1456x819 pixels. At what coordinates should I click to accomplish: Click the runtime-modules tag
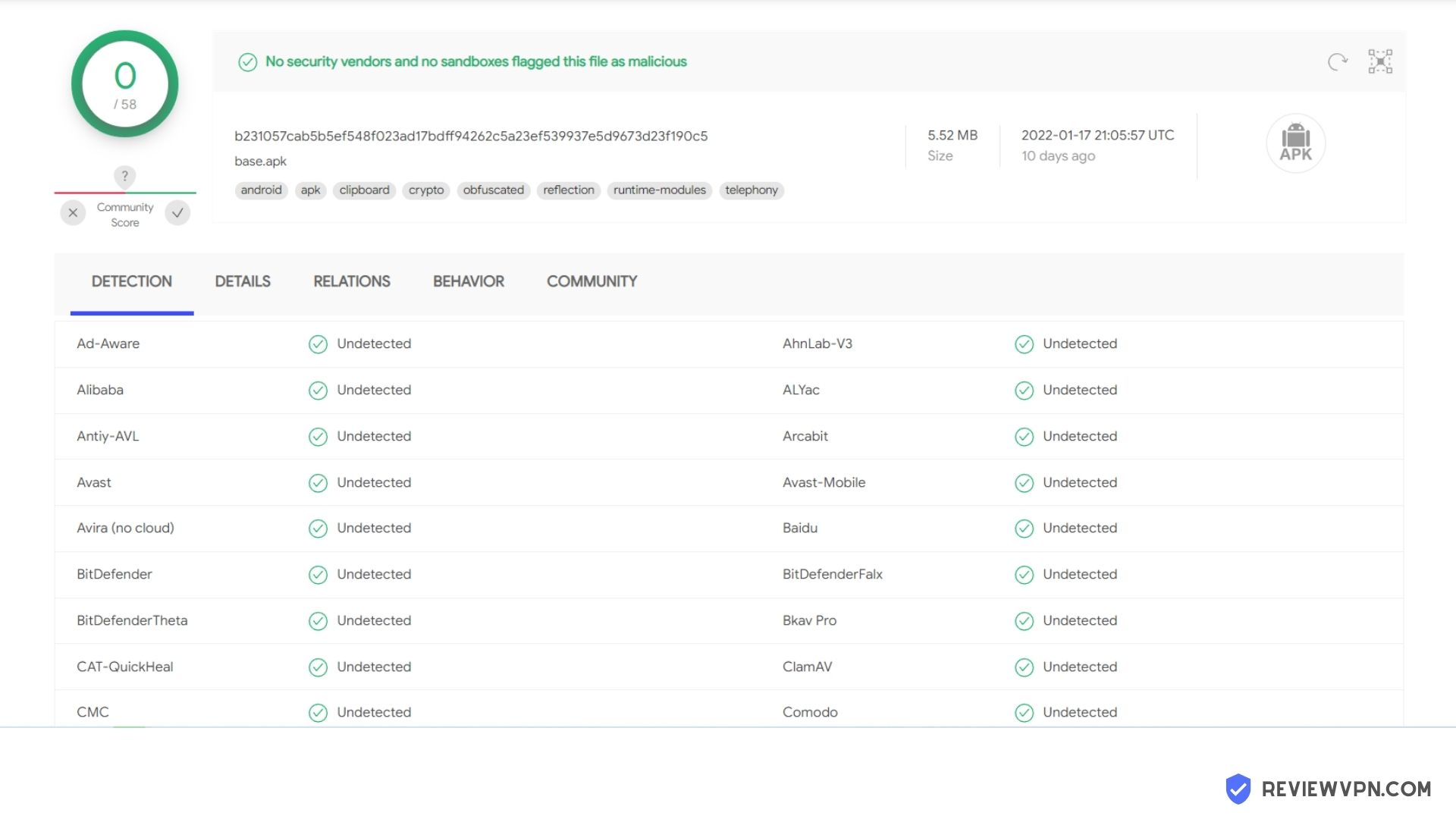tap(659, 190)
